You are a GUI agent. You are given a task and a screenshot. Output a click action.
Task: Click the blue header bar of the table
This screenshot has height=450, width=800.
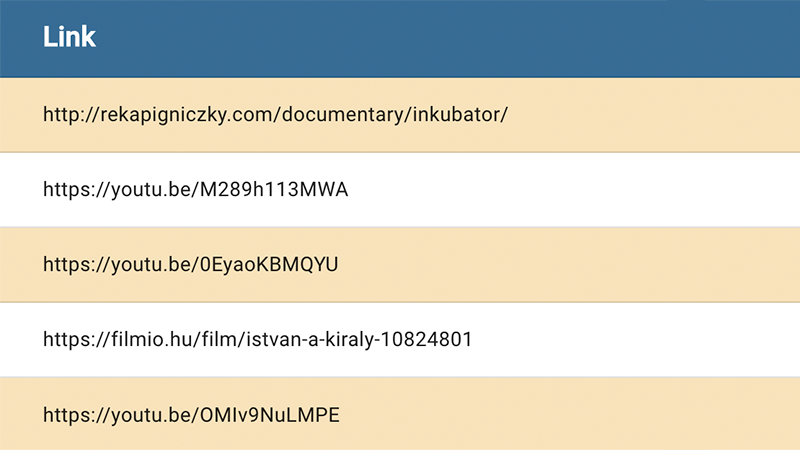[x=400, y=39]
